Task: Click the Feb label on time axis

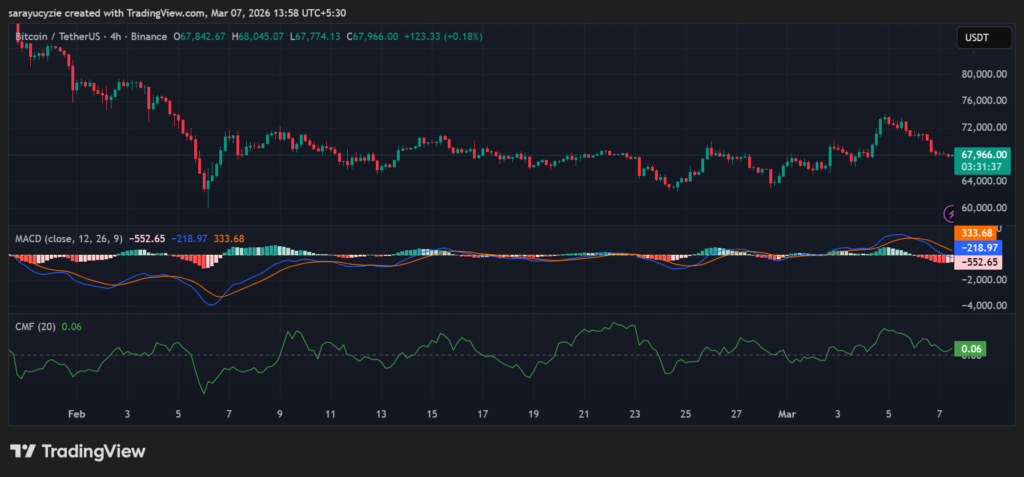Action: pyautogui.click(x=76, y=413)
